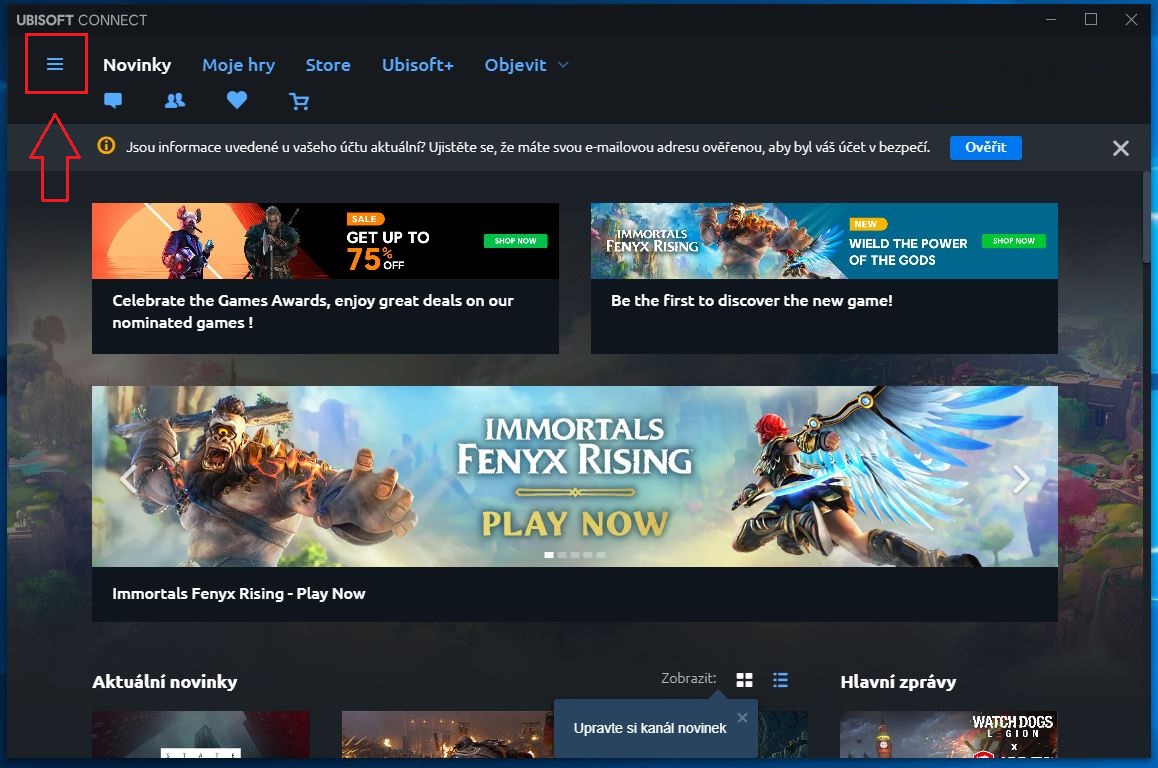Go to next banner slide arrow
This screenshot has width=1158, height=768.
point(1021,479)
